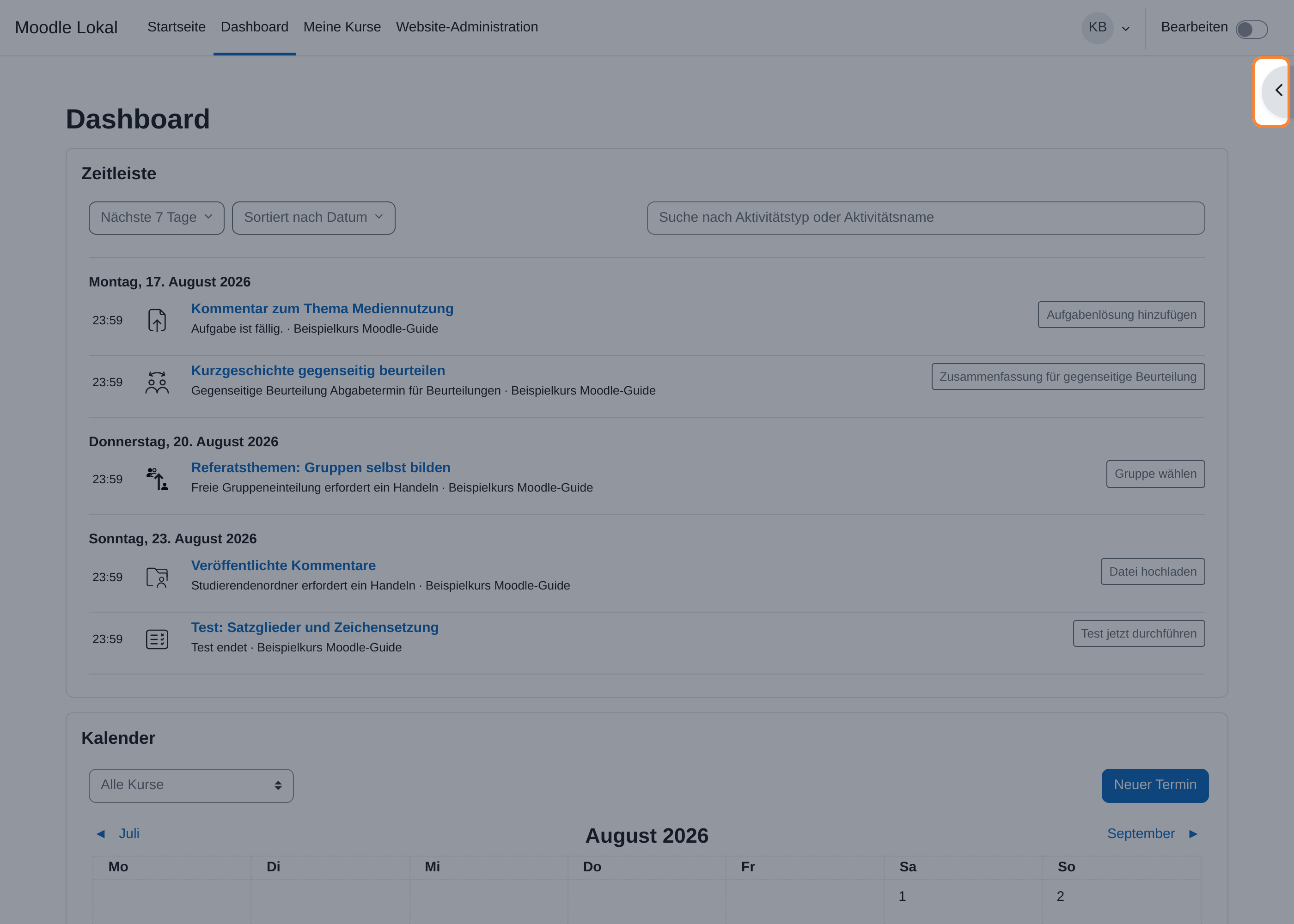Expand the Alle Kurse course selector
1294x924 pixels.
[x=191, y=786]
